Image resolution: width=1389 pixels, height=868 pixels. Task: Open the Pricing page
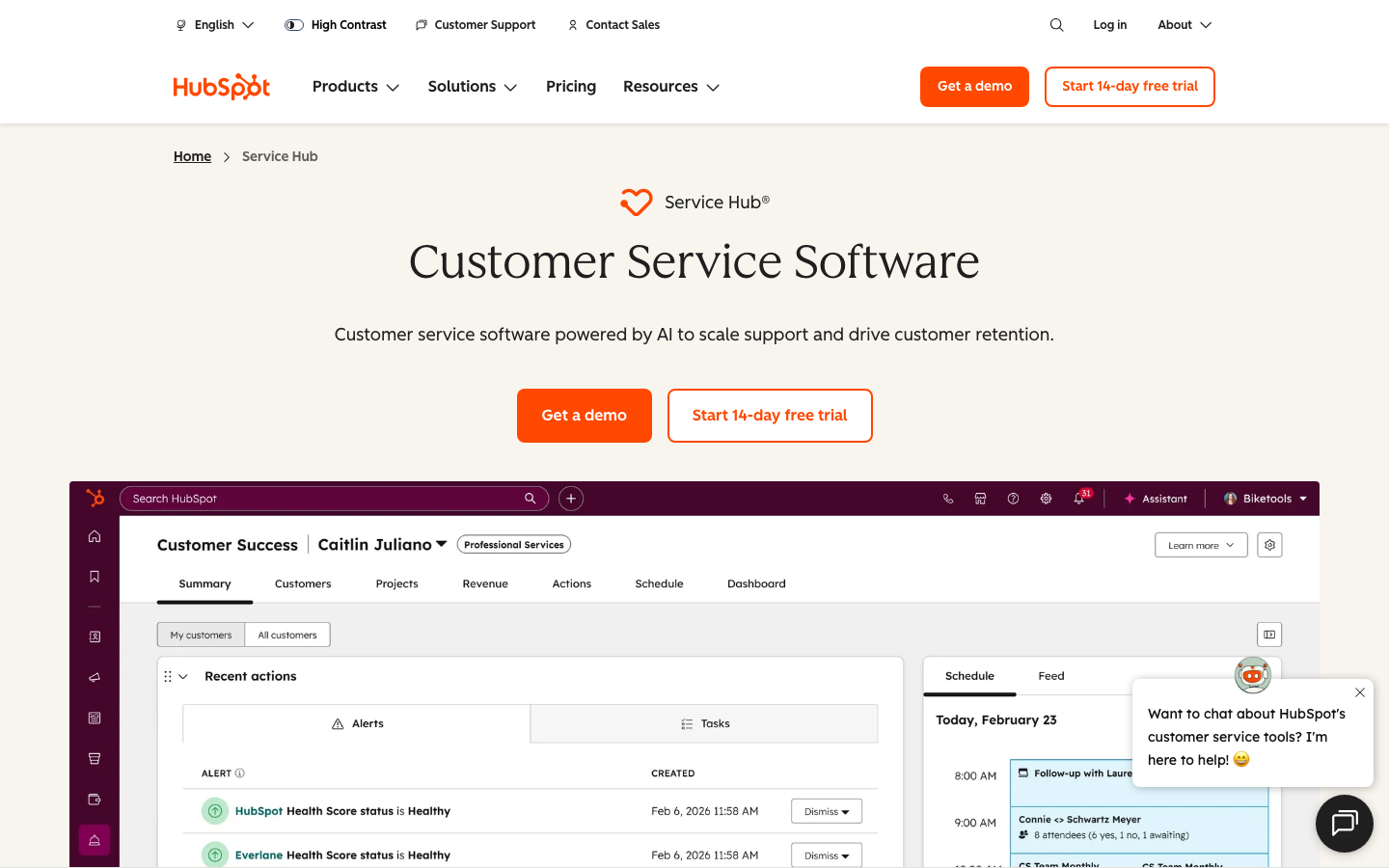[x=571, y=87]
